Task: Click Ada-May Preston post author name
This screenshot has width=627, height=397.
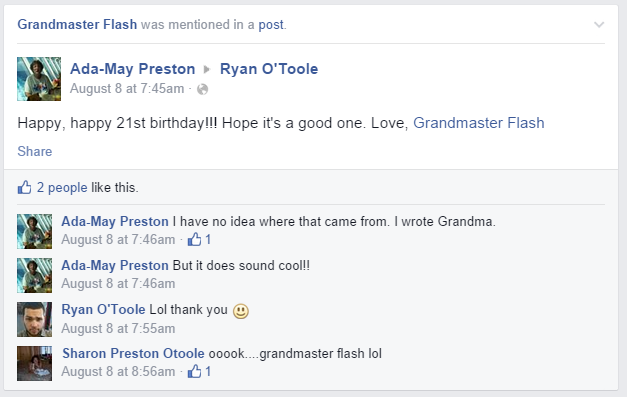Action: tap(132, 69)
